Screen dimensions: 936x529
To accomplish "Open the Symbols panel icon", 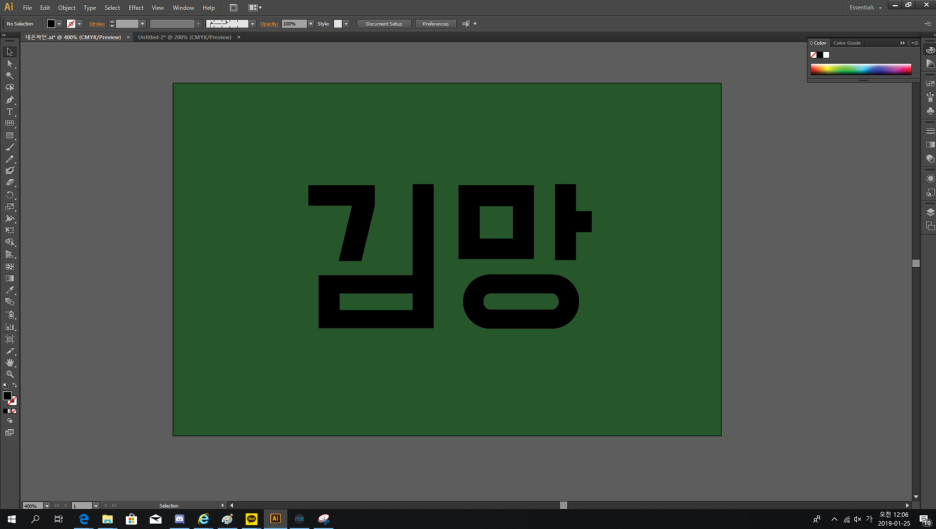I will click(x=930, y=111).
